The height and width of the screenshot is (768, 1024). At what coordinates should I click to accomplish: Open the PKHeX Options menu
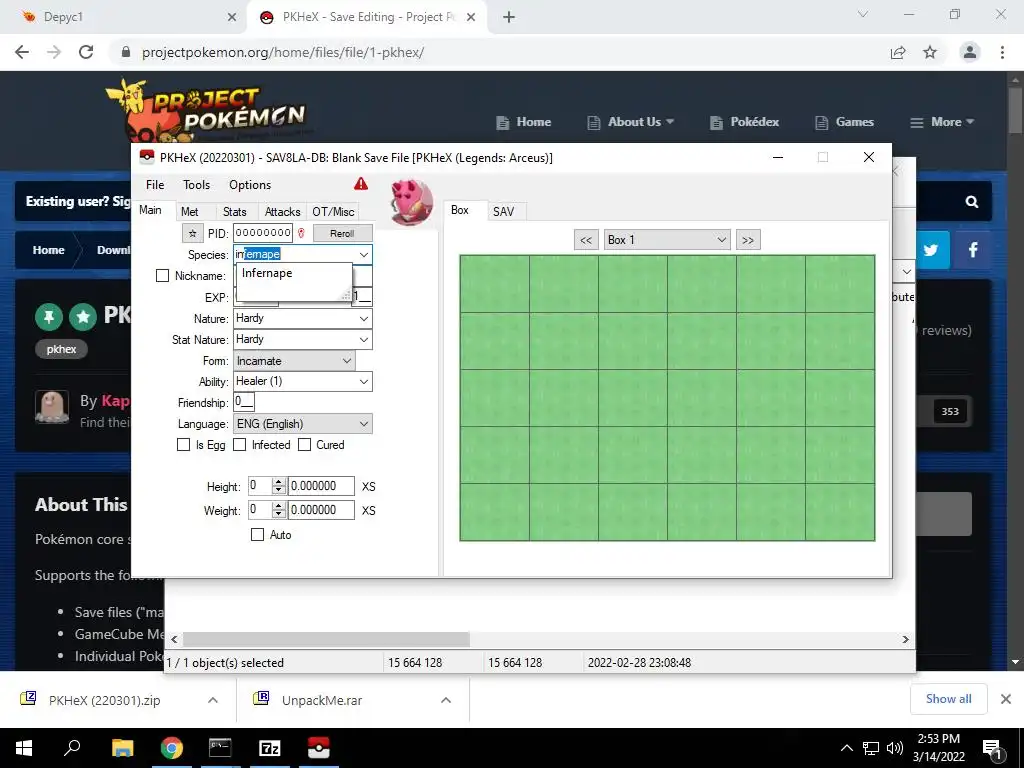(x=249, y=185)
